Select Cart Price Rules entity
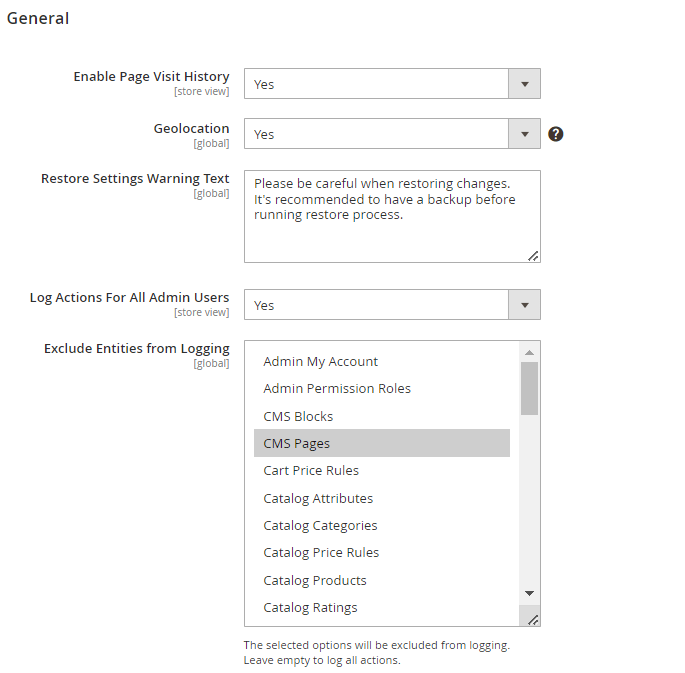685x673 pixels. click(381, 470)
